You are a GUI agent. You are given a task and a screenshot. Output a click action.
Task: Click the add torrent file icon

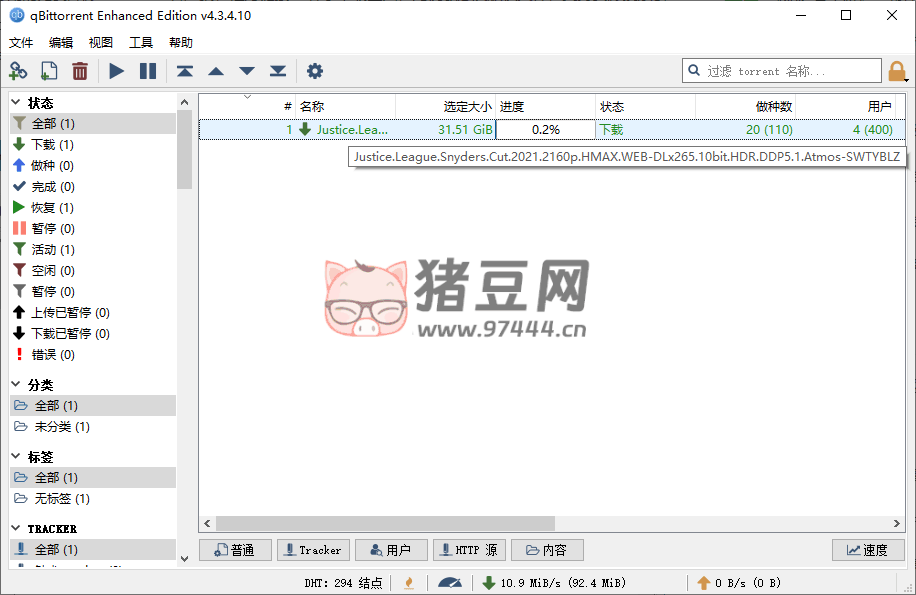tap(48, 71)
